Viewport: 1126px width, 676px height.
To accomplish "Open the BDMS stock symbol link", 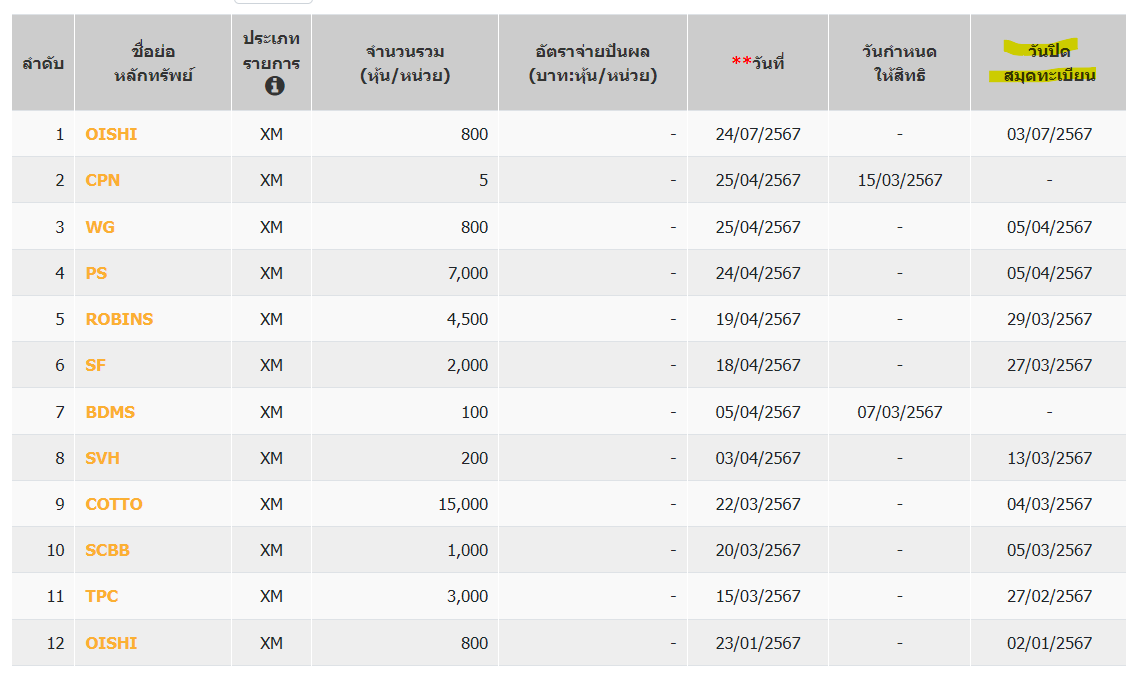I will pyautogui.click(x=110, y=412).
